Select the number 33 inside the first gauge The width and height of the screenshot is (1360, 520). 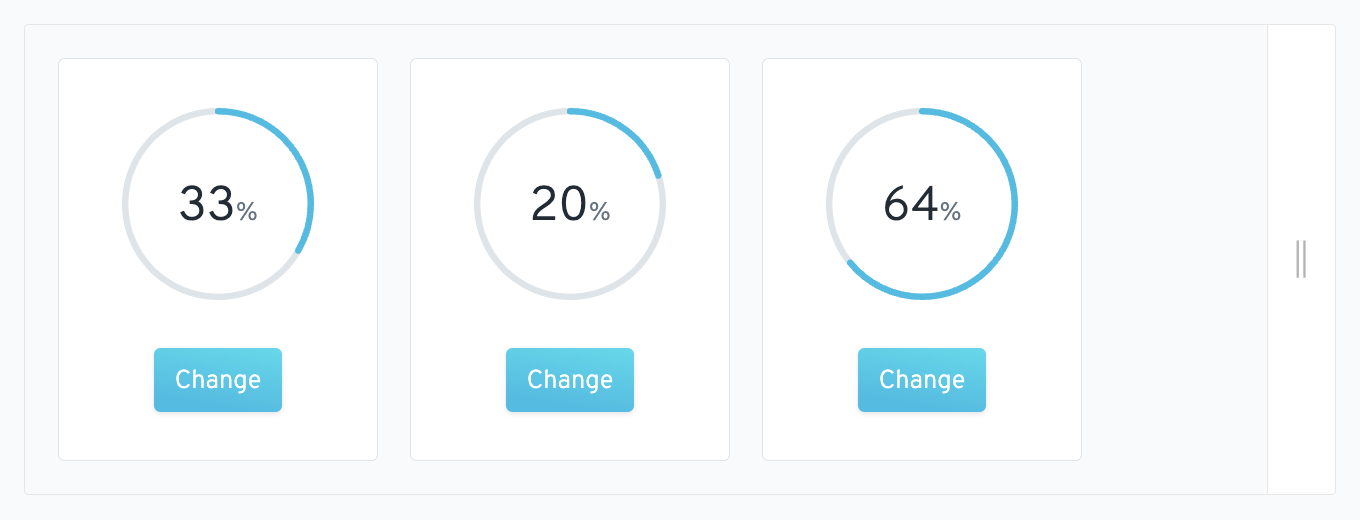206,204
